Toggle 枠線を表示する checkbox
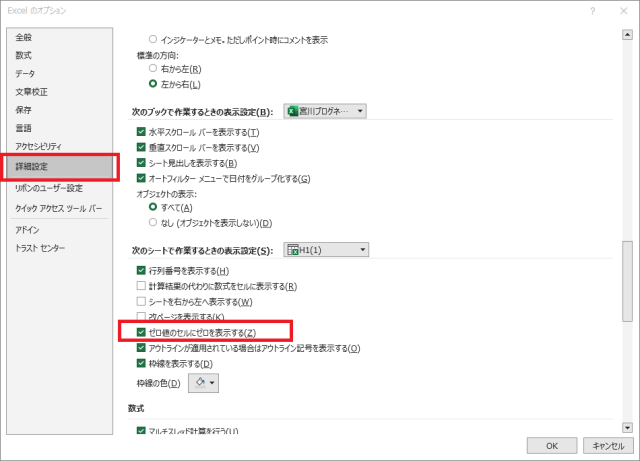Viewport: 640px width, 461px height. [141, 363]
